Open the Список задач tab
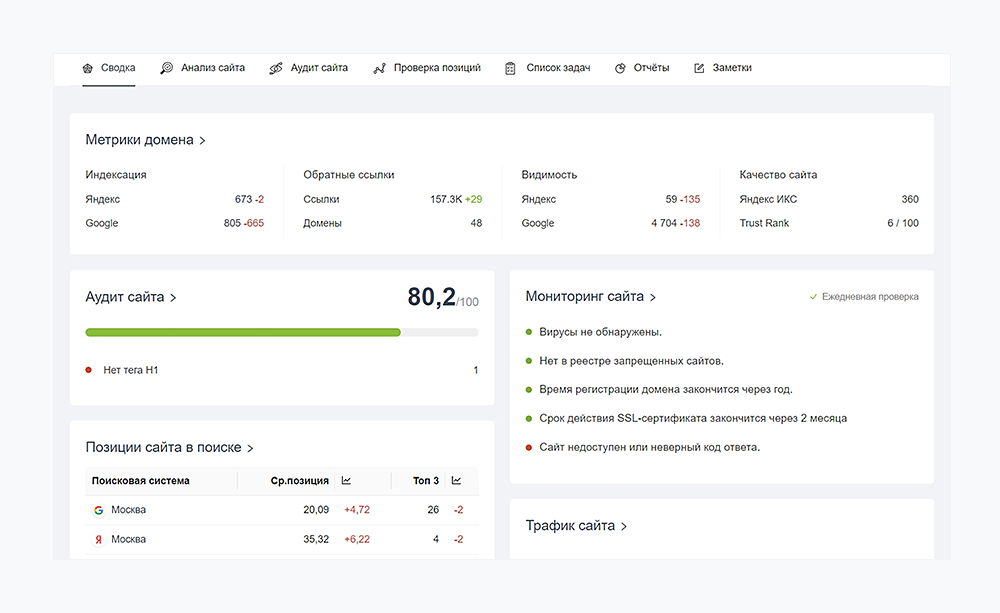 [x=558, y=68]
